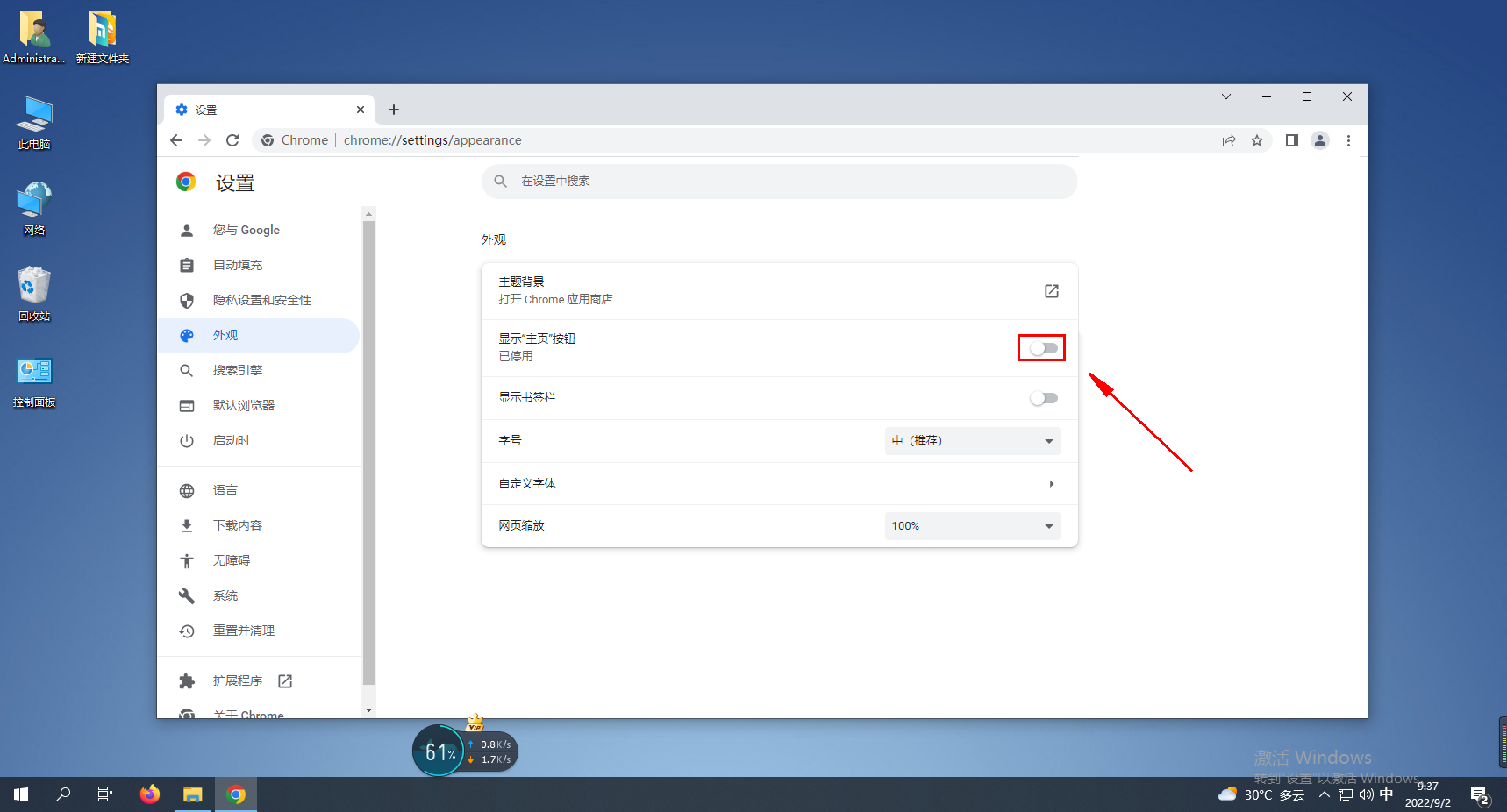Open 扩展程序 via the puzzle icon

point(187,680)
